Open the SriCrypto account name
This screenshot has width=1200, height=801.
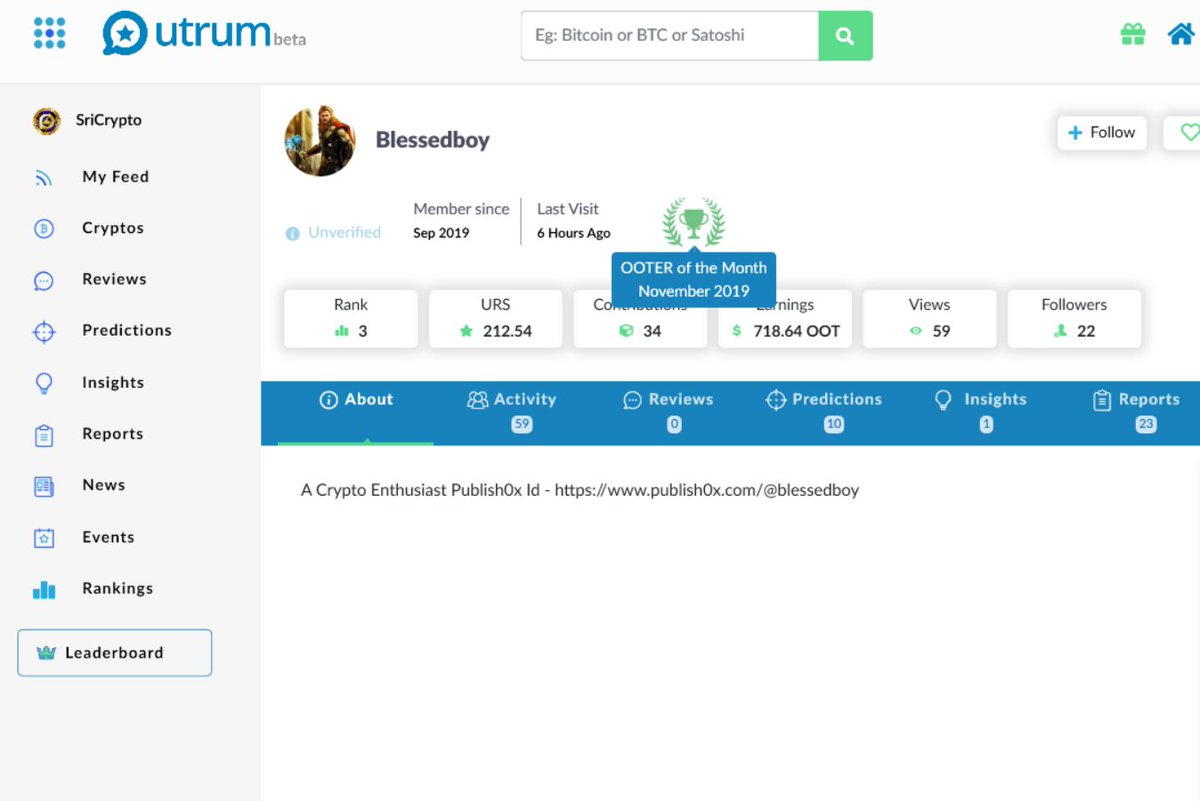[x=109, y=120]
